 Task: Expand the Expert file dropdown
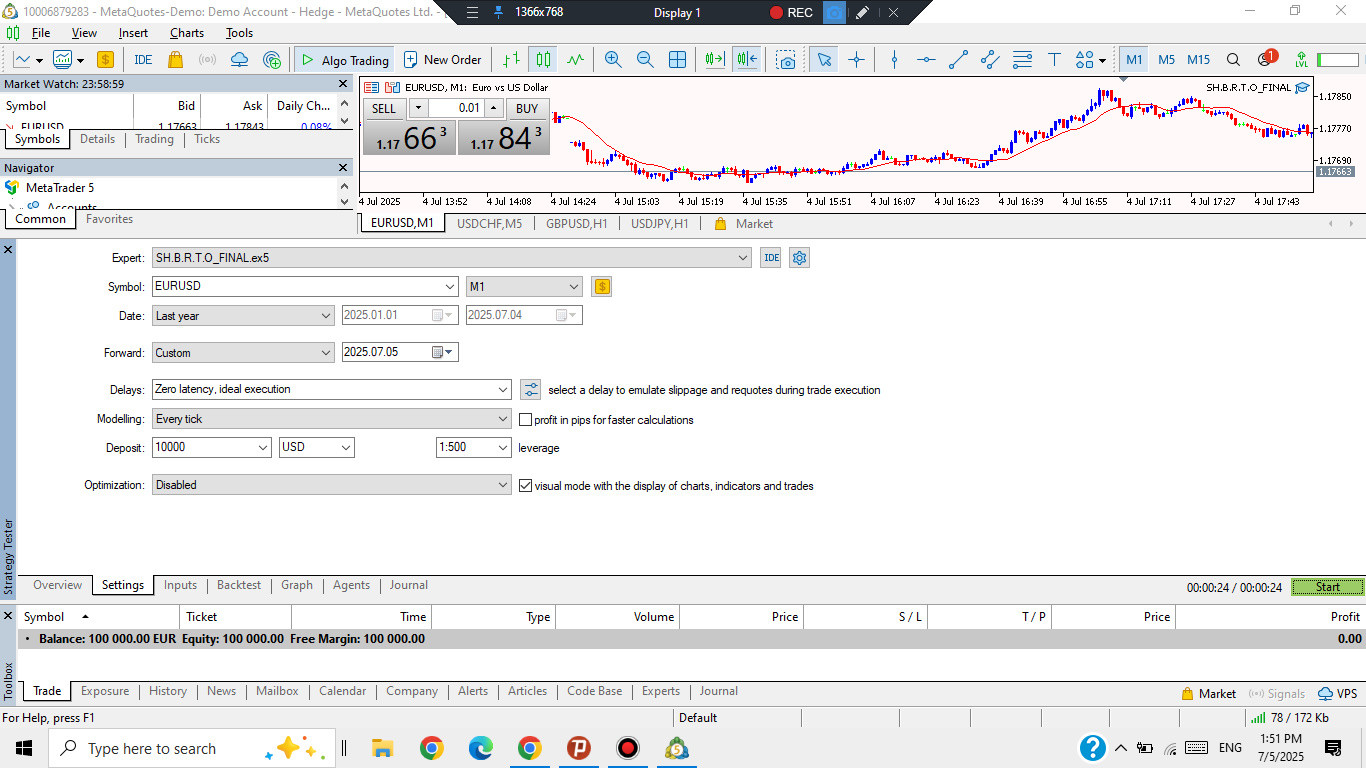(743, 258)
